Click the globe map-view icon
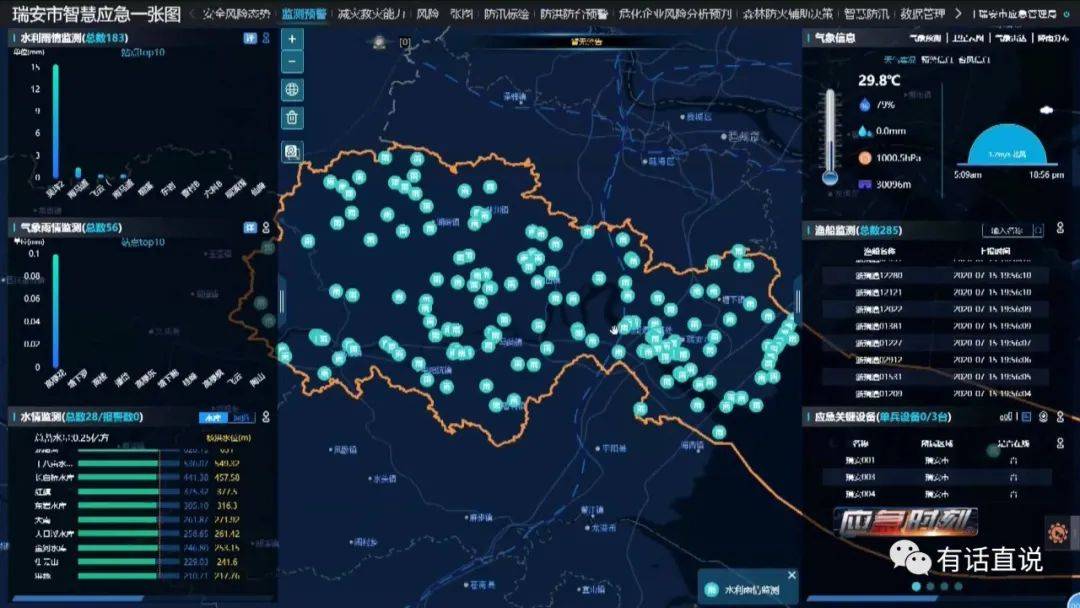The width and height of the screenshot is (1080, 608). [x=292, y=90]
